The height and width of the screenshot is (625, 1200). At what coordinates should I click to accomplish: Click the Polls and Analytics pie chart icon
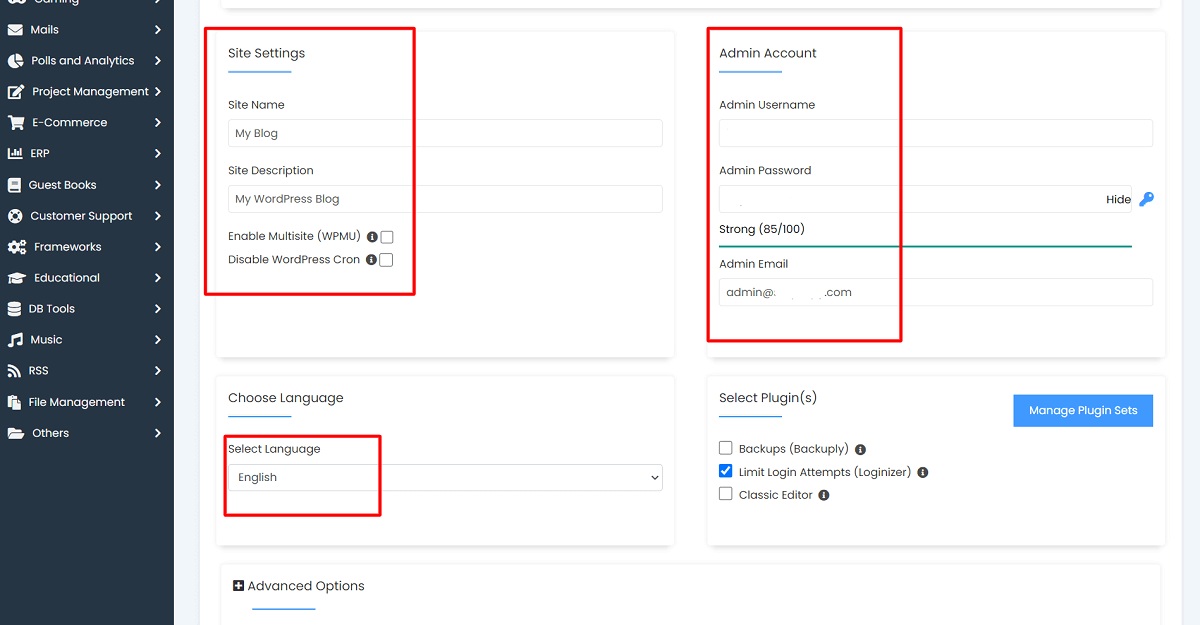(14, 60)
